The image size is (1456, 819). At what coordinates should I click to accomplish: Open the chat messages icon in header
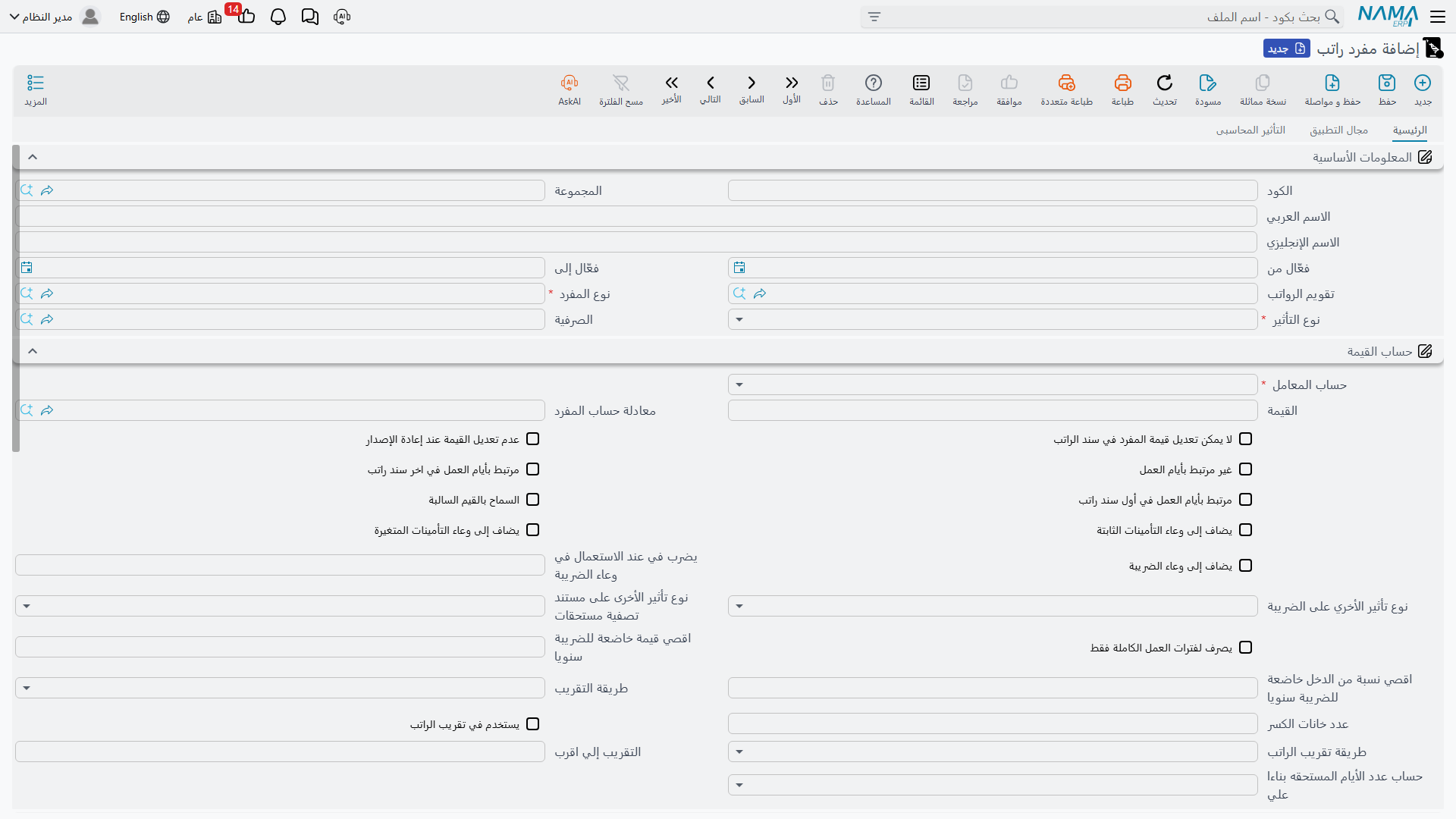pos(310,17)
